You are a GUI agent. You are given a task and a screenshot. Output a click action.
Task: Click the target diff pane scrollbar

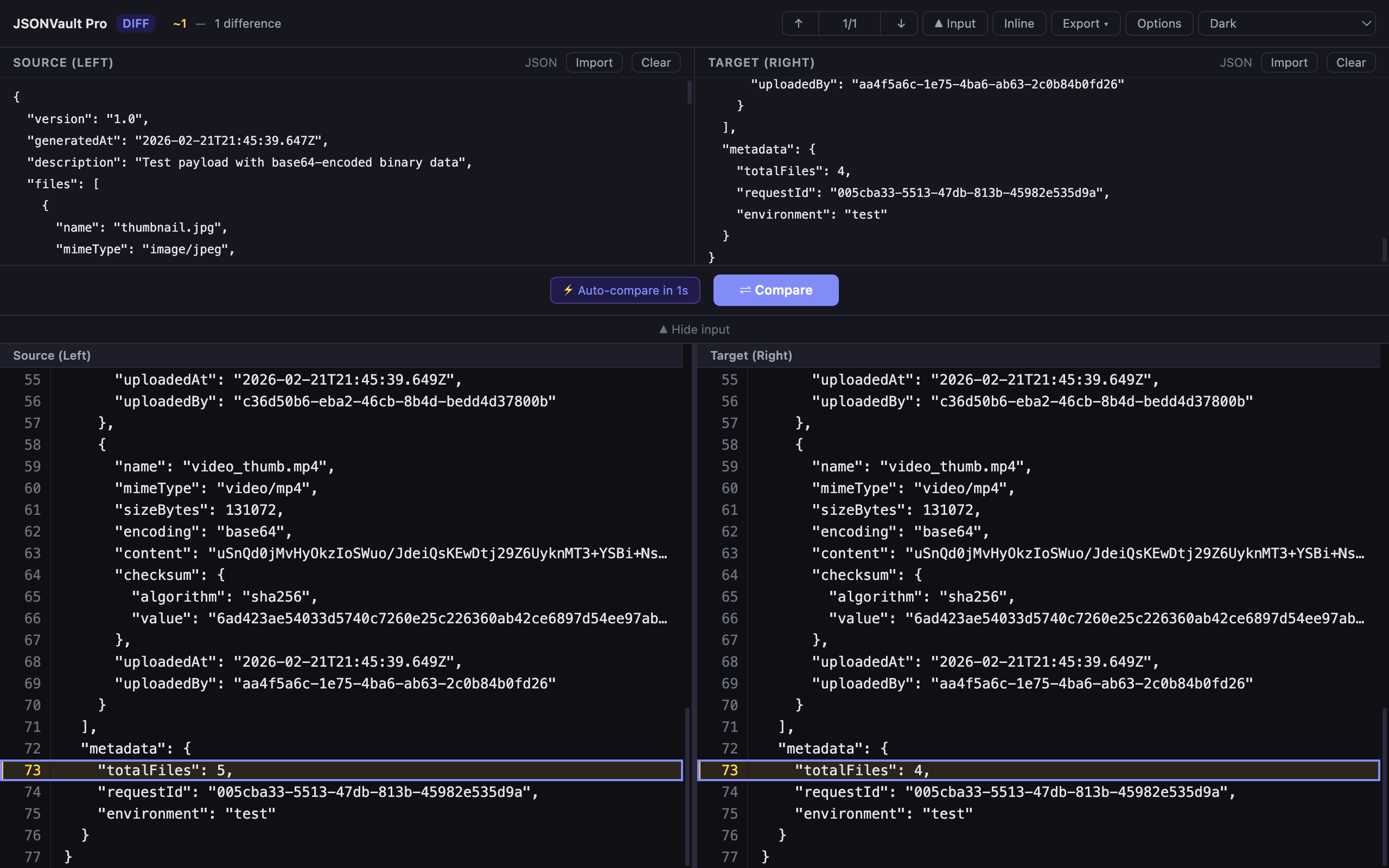point(1384,787)
